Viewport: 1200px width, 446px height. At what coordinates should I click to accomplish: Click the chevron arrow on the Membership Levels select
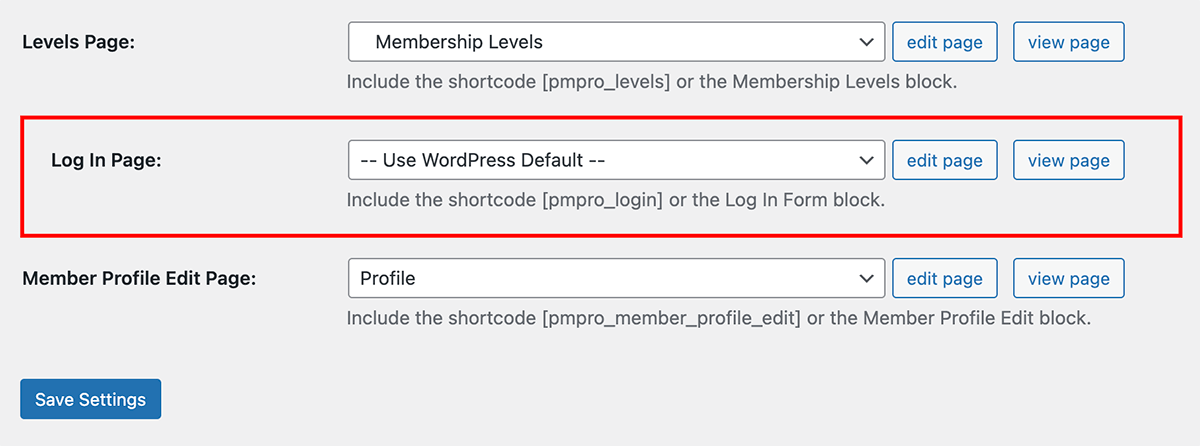[x=866, y=42]
